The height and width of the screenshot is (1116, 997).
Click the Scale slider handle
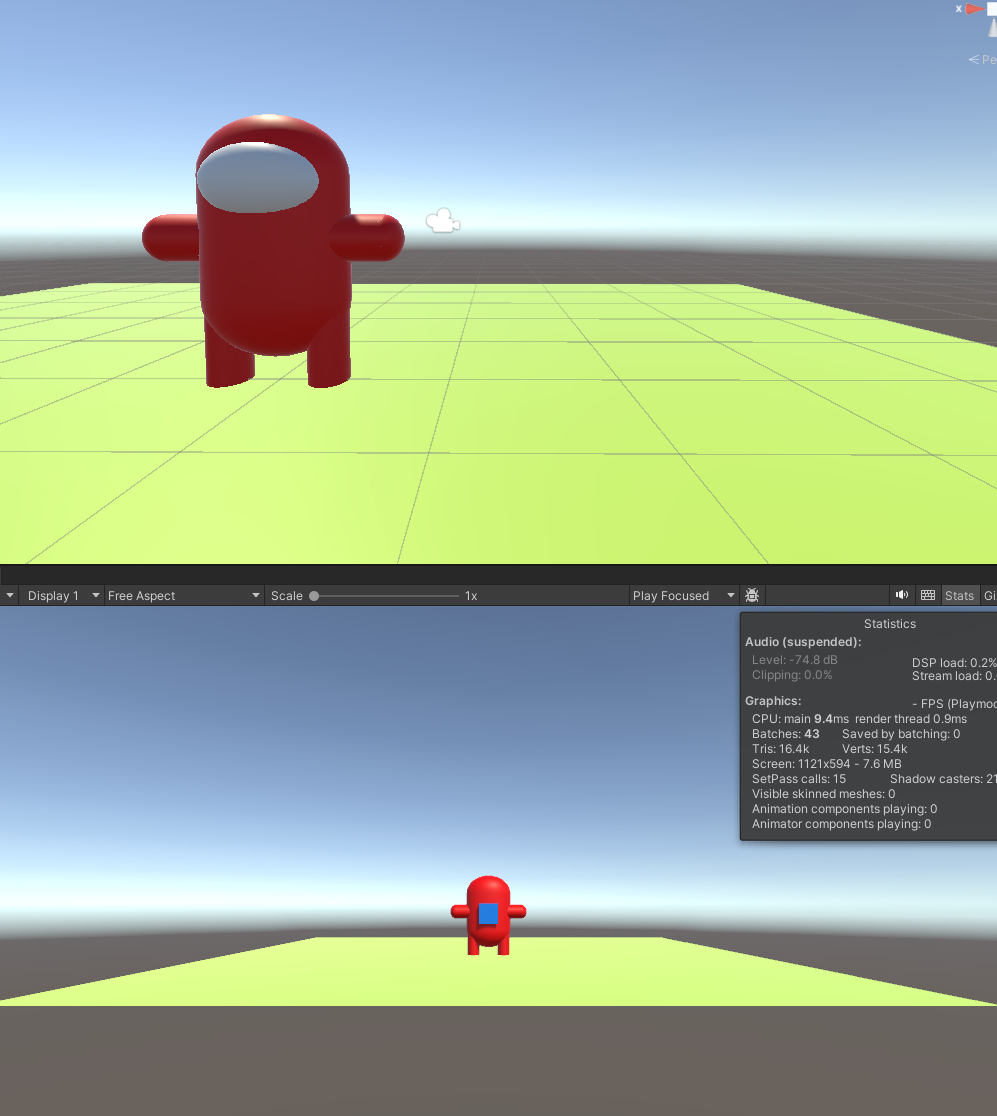coord(314,596)
